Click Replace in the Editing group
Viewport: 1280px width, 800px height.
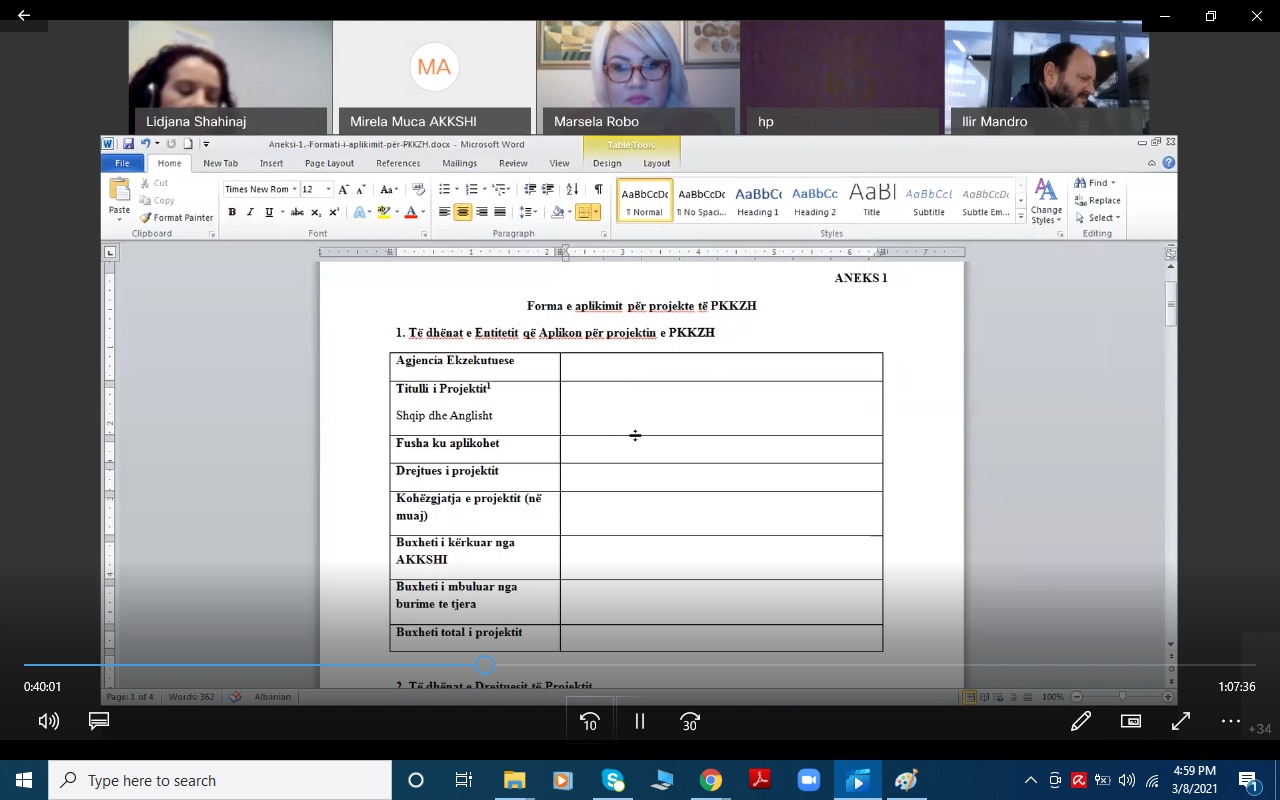[1098, 200]
